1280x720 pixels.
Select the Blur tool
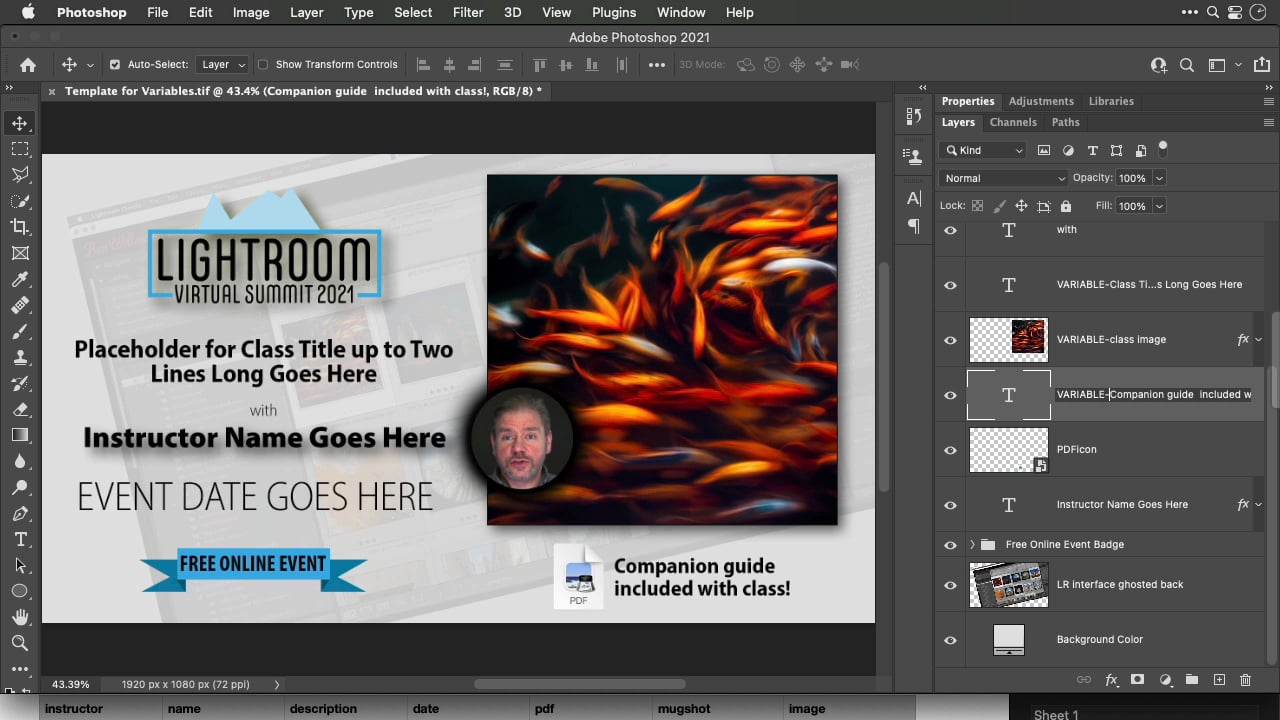pyautogui.click(x=20, y=462)
